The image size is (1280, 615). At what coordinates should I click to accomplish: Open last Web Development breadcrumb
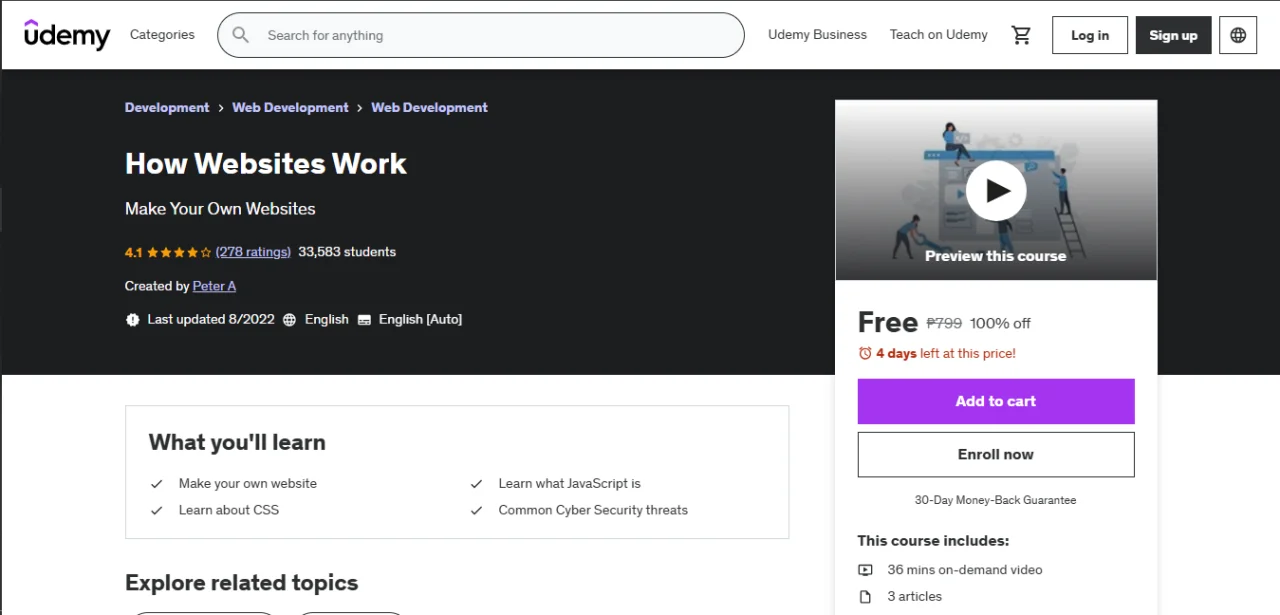429,108
